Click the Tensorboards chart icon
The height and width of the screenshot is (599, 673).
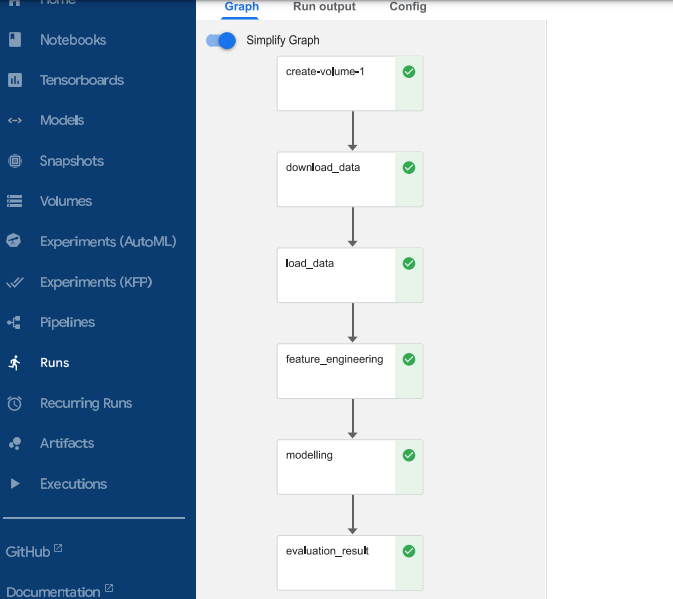click(15, 80)
